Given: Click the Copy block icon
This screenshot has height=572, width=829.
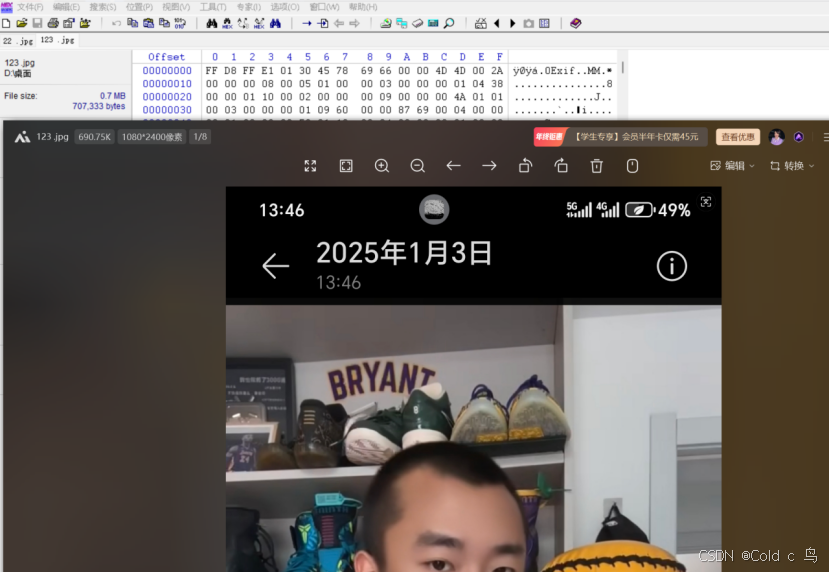Looking at the screenshot, I should (133, 23).
